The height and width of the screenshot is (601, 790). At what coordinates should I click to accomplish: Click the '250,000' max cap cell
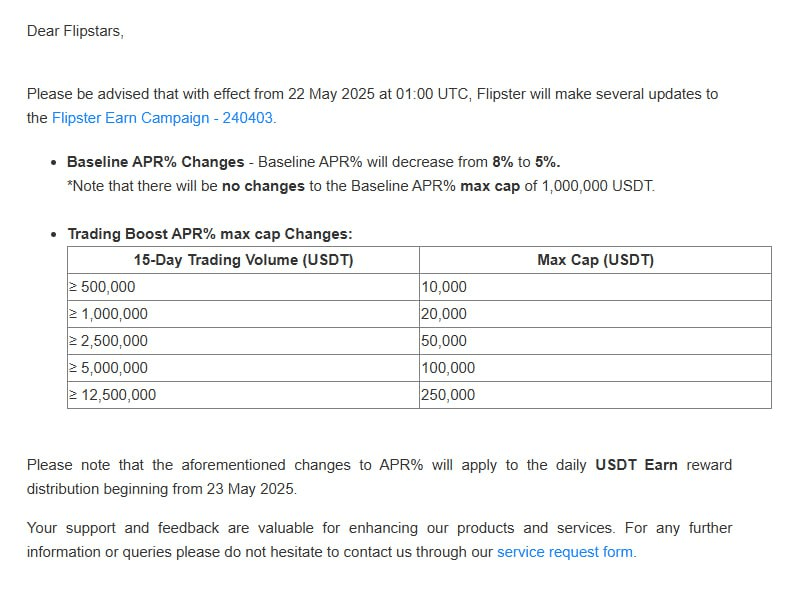tap(596, 395)
